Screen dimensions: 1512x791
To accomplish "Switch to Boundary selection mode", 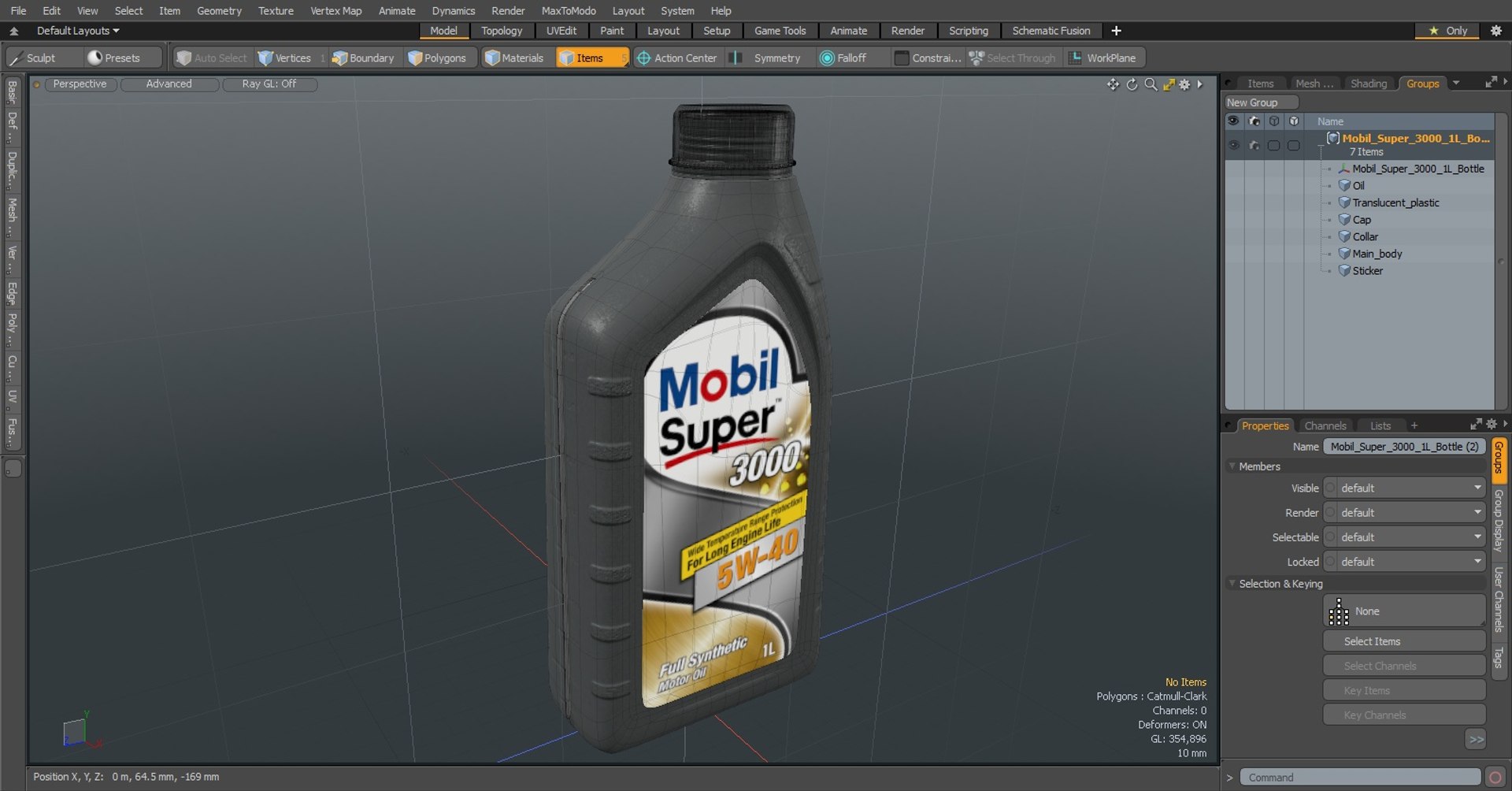I will point(363,58).
